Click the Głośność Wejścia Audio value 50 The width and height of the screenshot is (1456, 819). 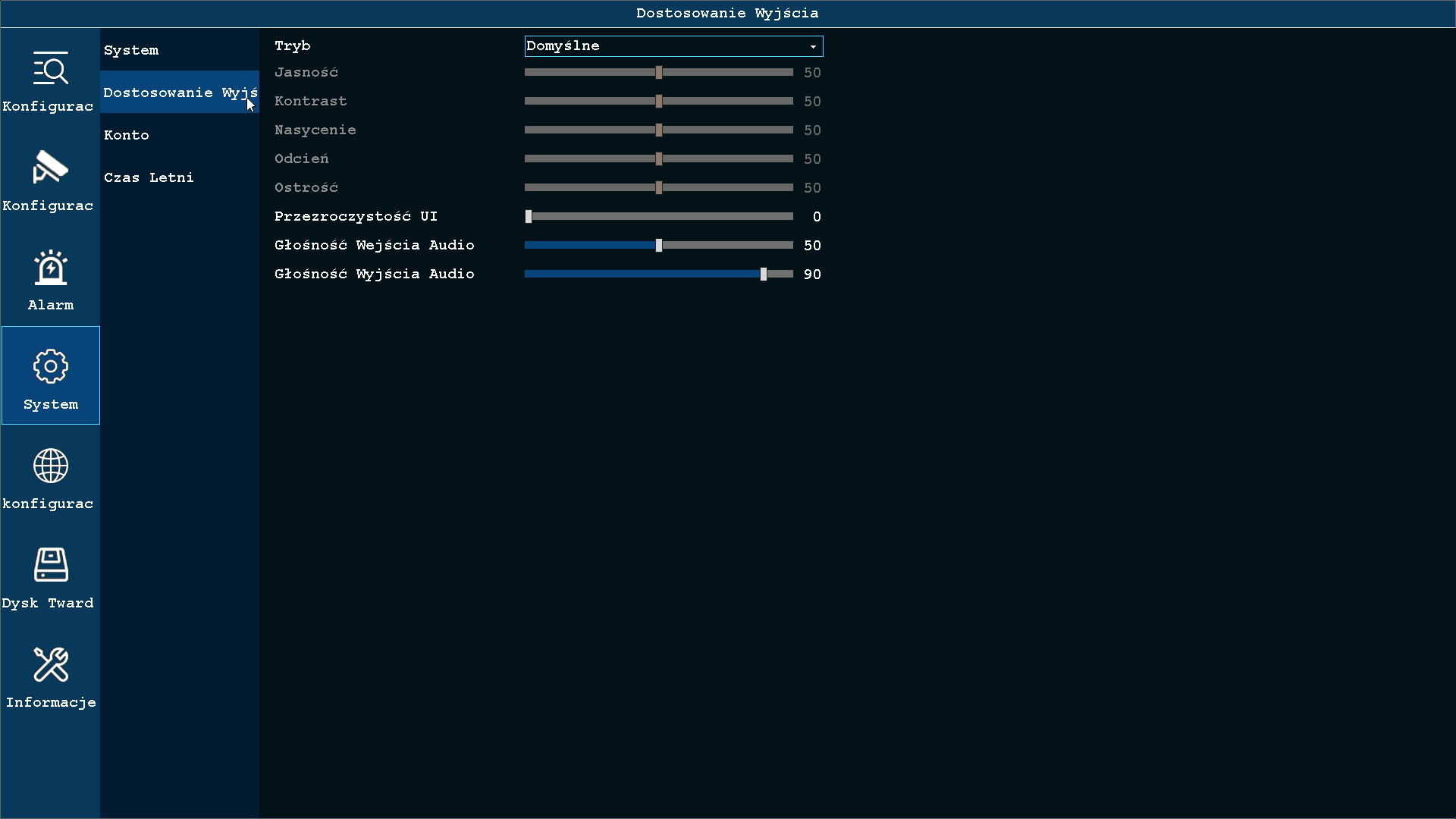point(812,246)
